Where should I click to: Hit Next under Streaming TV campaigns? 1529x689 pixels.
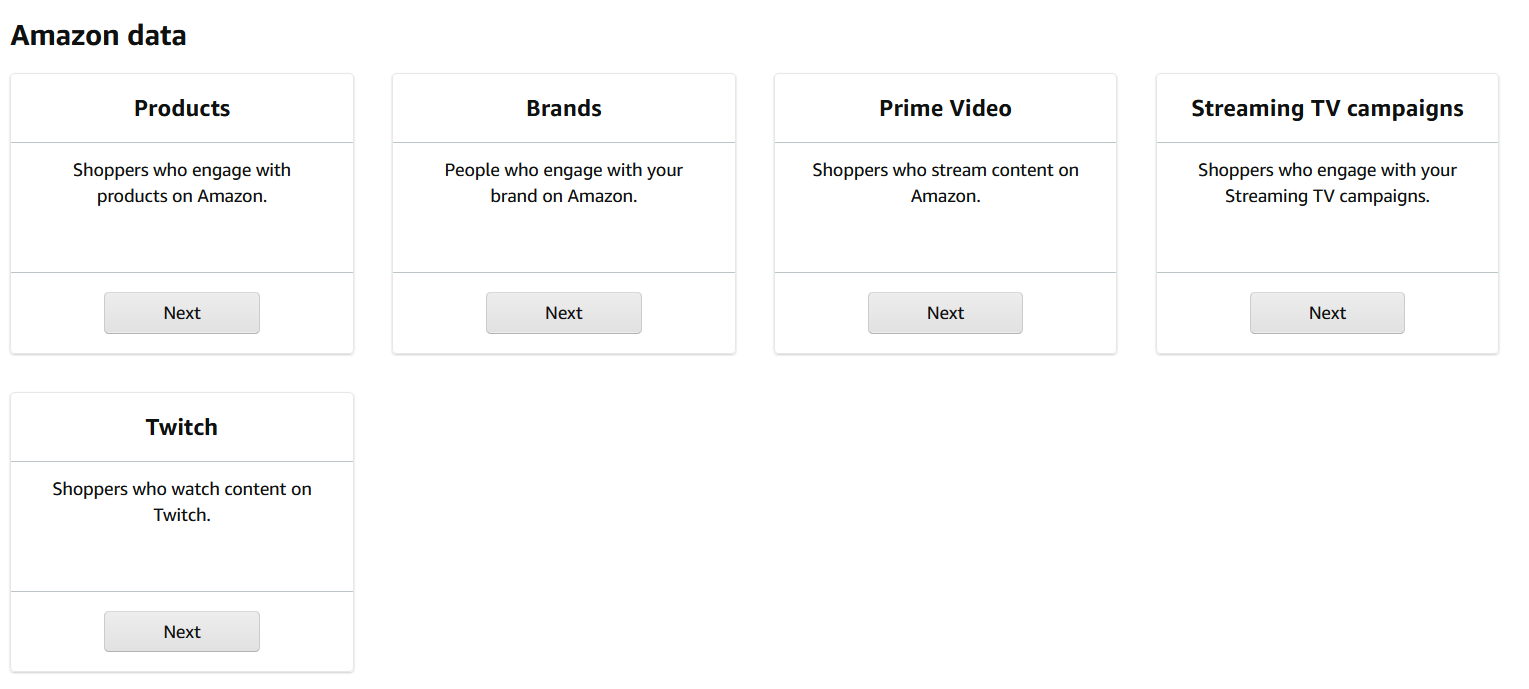pos(1327,313)
